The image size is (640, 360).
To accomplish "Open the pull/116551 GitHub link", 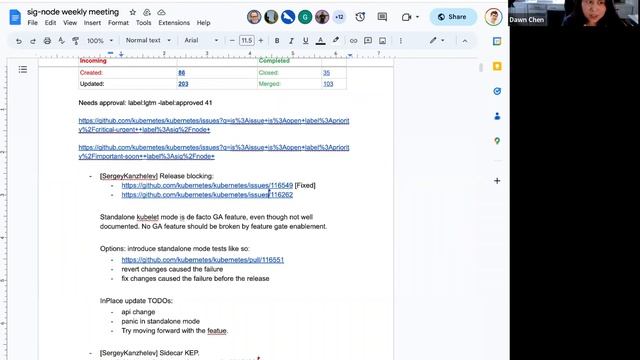I will point(202,260).
